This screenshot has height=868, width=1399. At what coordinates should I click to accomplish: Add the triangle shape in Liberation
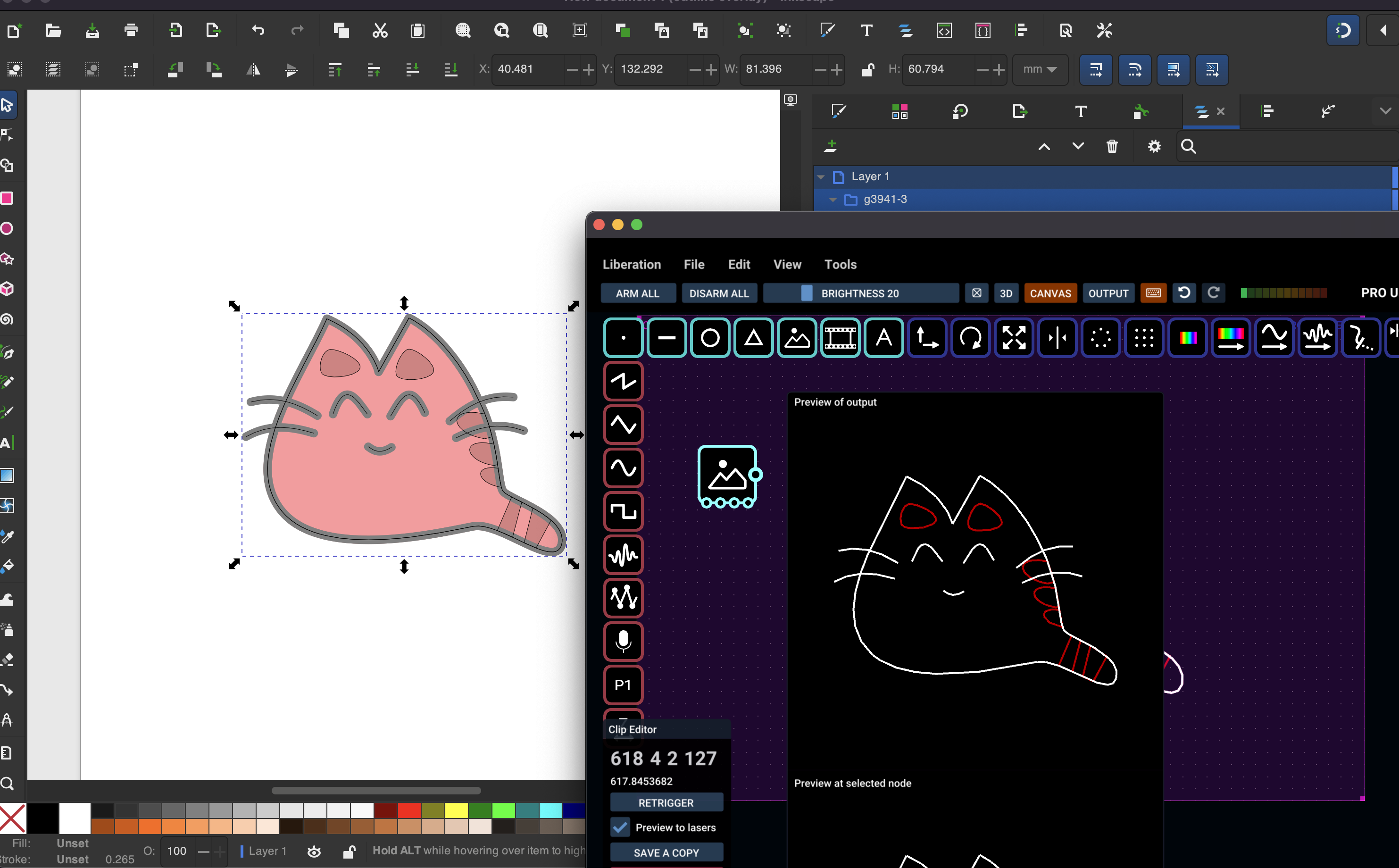coord(753,338)
